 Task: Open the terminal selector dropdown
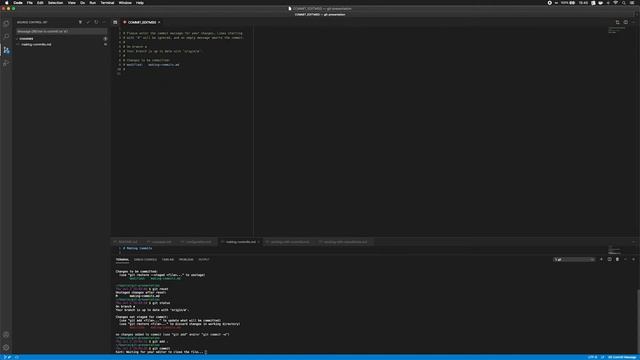(574, 260)
